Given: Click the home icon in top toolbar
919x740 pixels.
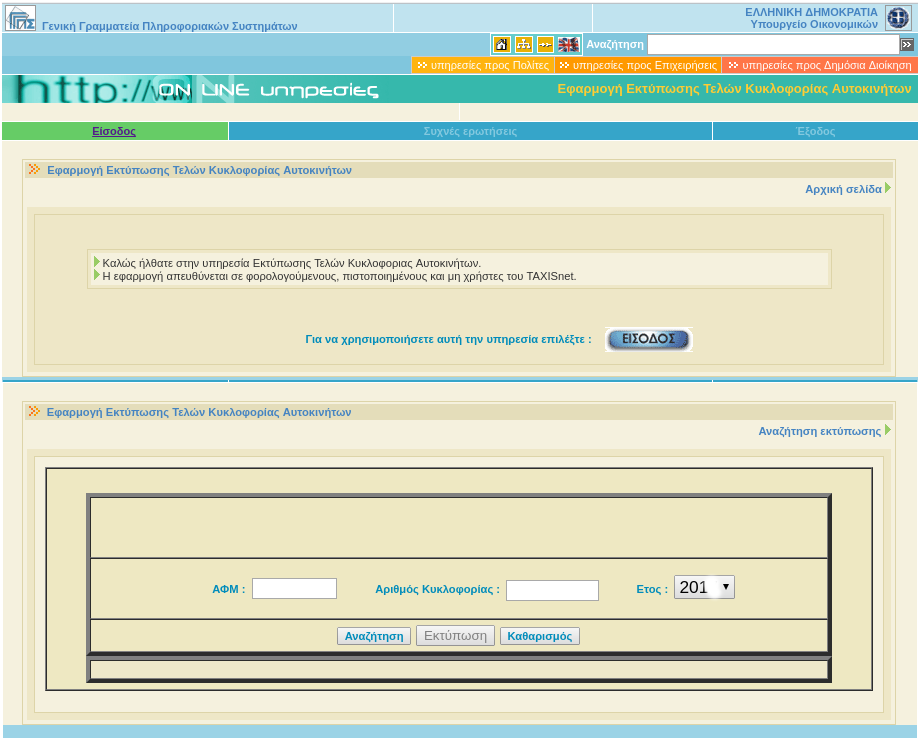Looking at the screenshot, I should coord(502,45).
